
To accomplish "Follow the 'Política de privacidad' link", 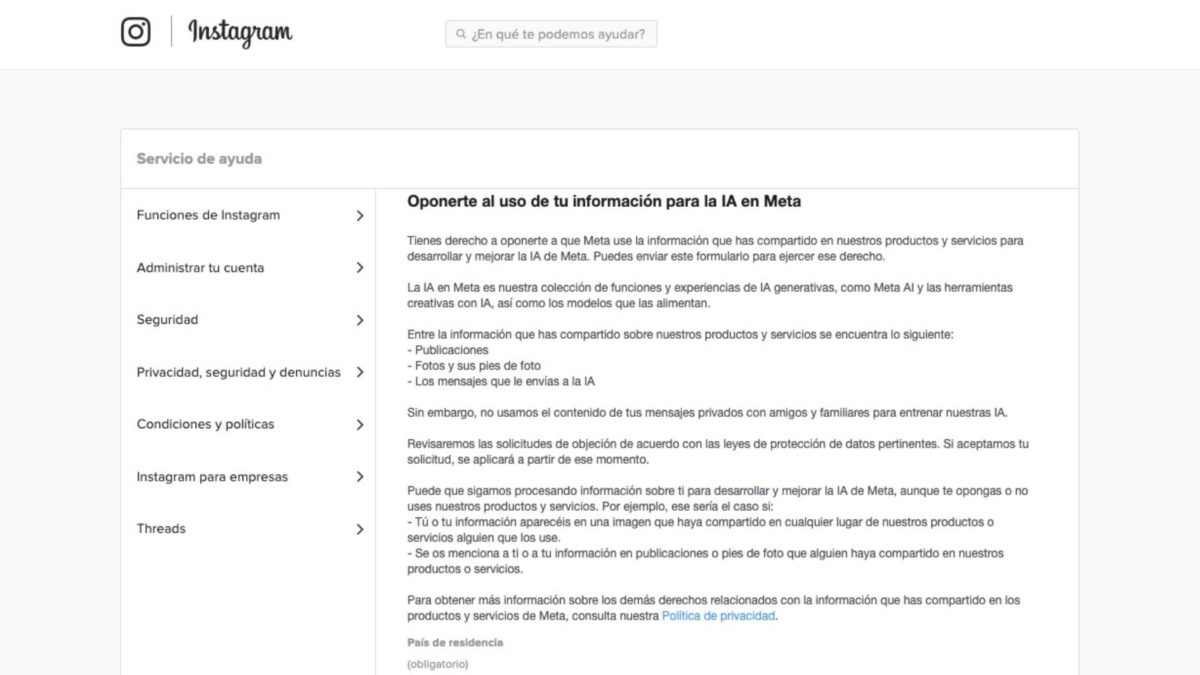I will click(718, 616).
